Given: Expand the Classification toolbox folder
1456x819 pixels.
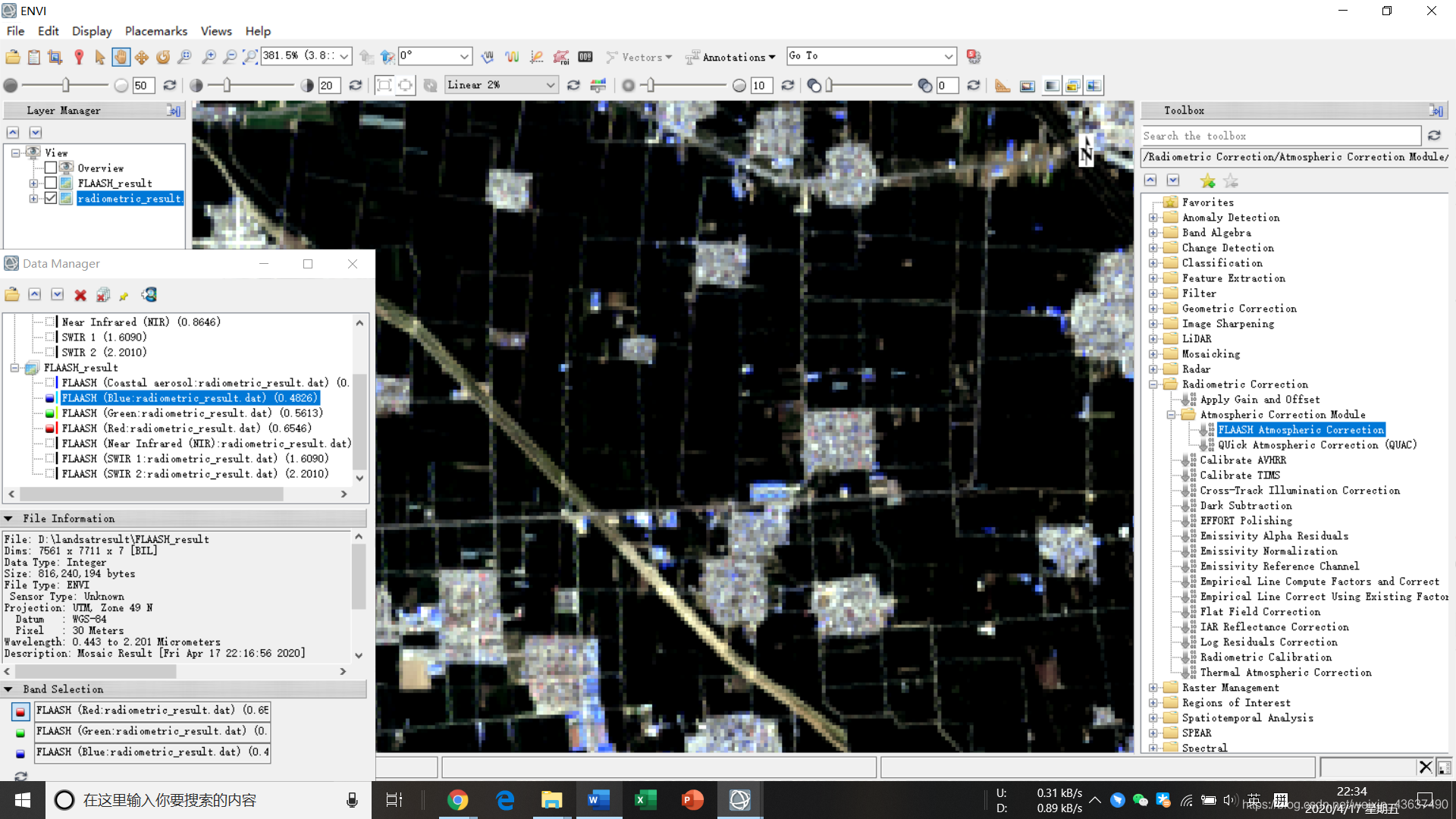Looking at the screenshot, I should (1153, 263).
